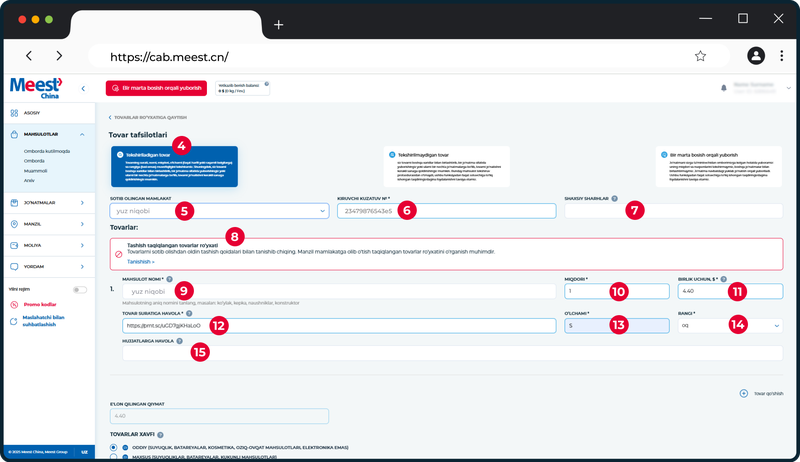The width and height of the screenshot is (800, 462).
Task: Click the Promo kodlar icon
Action: 14,304
